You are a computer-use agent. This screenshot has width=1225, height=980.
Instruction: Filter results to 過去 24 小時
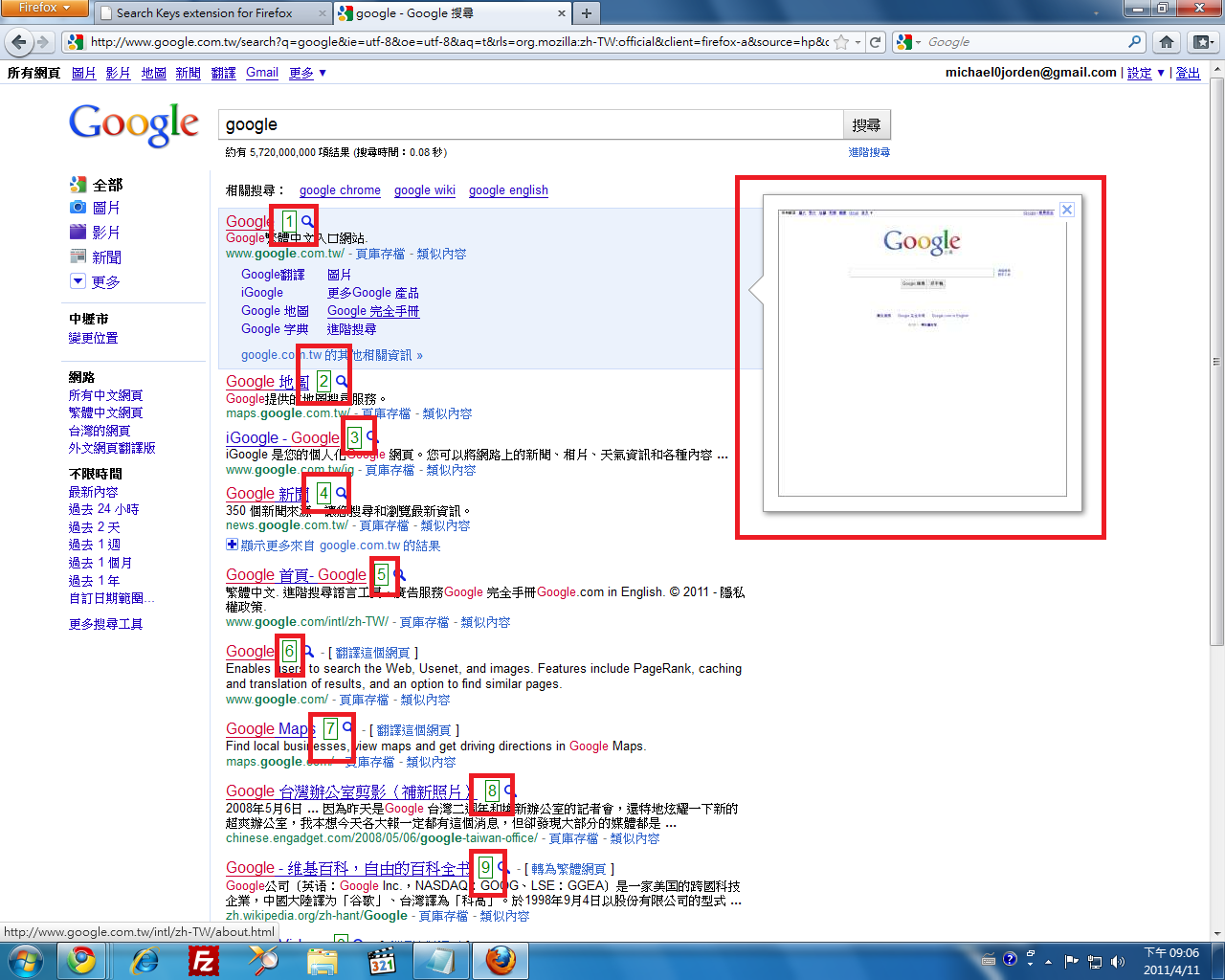coord(103,509)
